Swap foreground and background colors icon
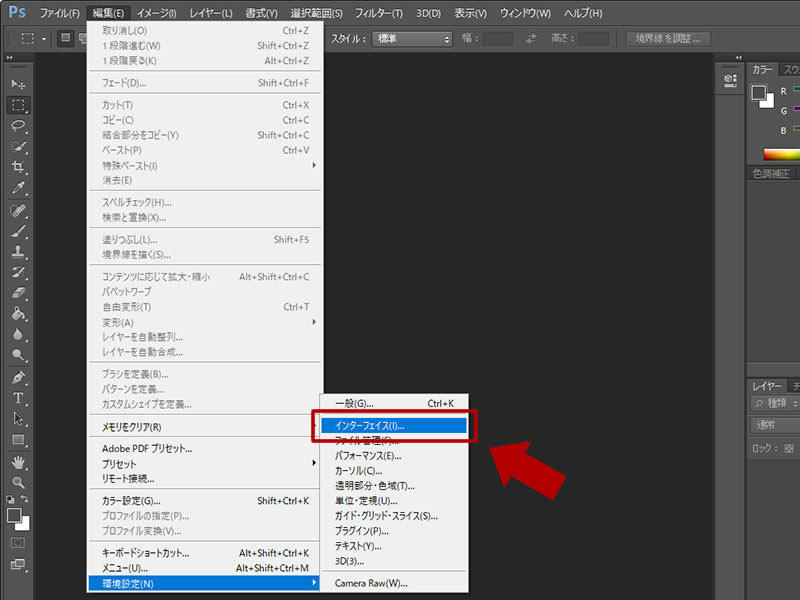The width and height of the screenshot is (800, 600). click(24, 498)
